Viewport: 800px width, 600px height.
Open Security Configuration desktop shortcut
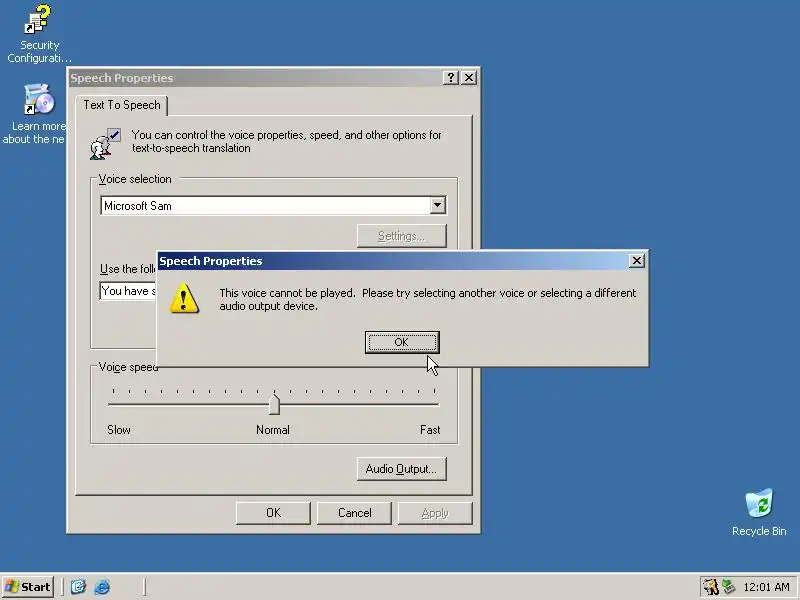coord(39,34)
